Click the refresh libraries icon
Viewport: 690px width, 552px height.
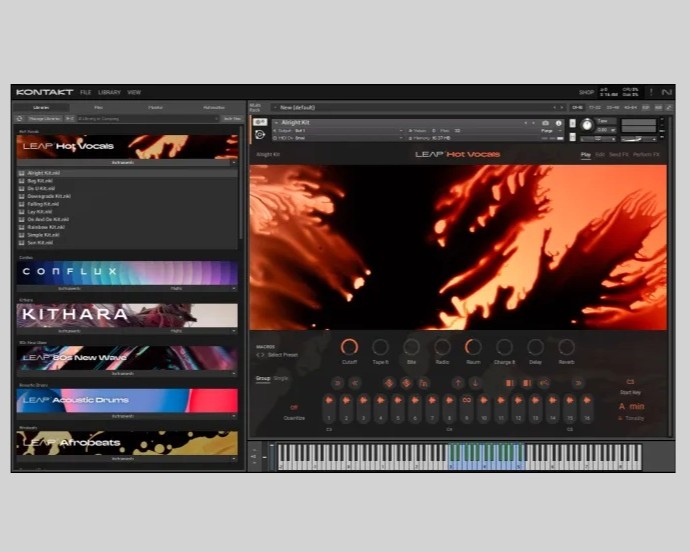coord(20,118)
